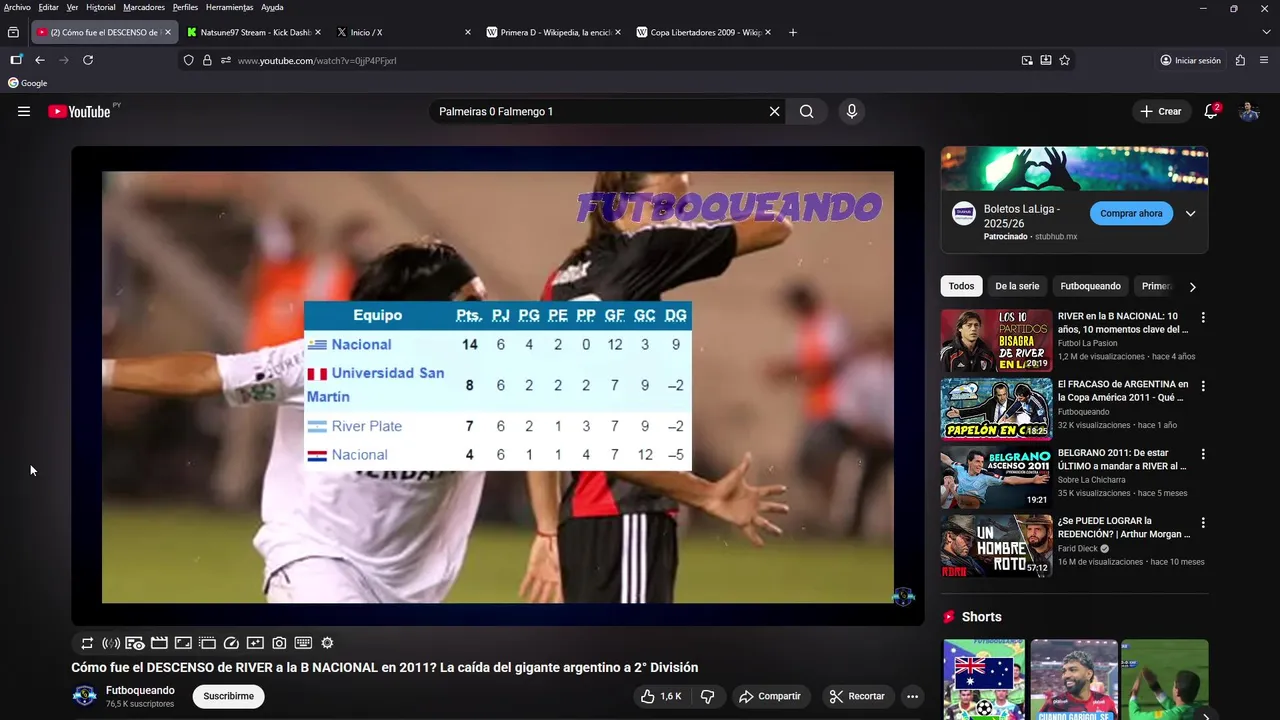This screenshot has width=1280, height=720.
Task: Toggle the volume boost icon
Action: [x=111, y=643]
